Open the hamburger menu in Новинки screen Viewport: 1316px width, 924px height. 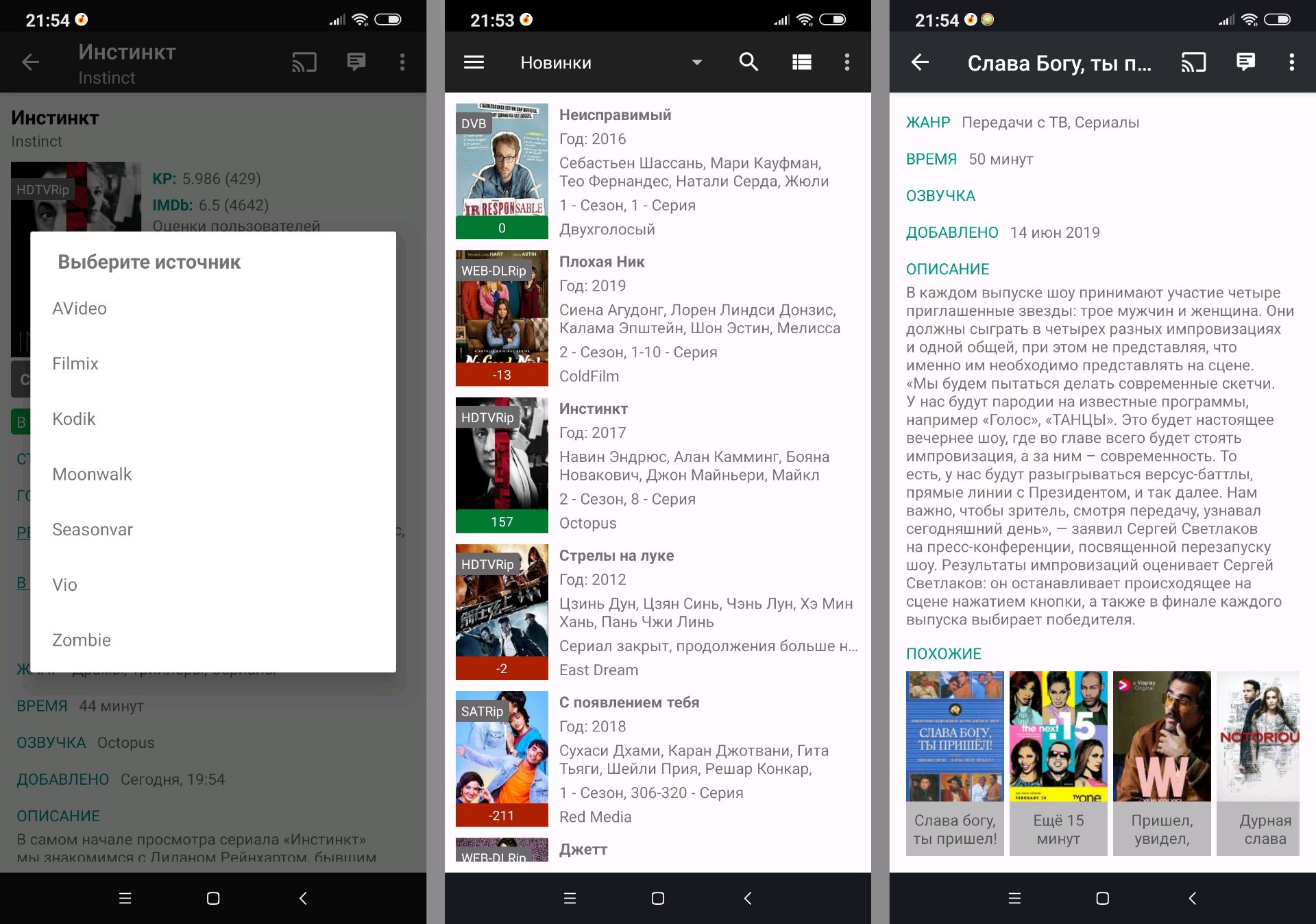[474, 62]
